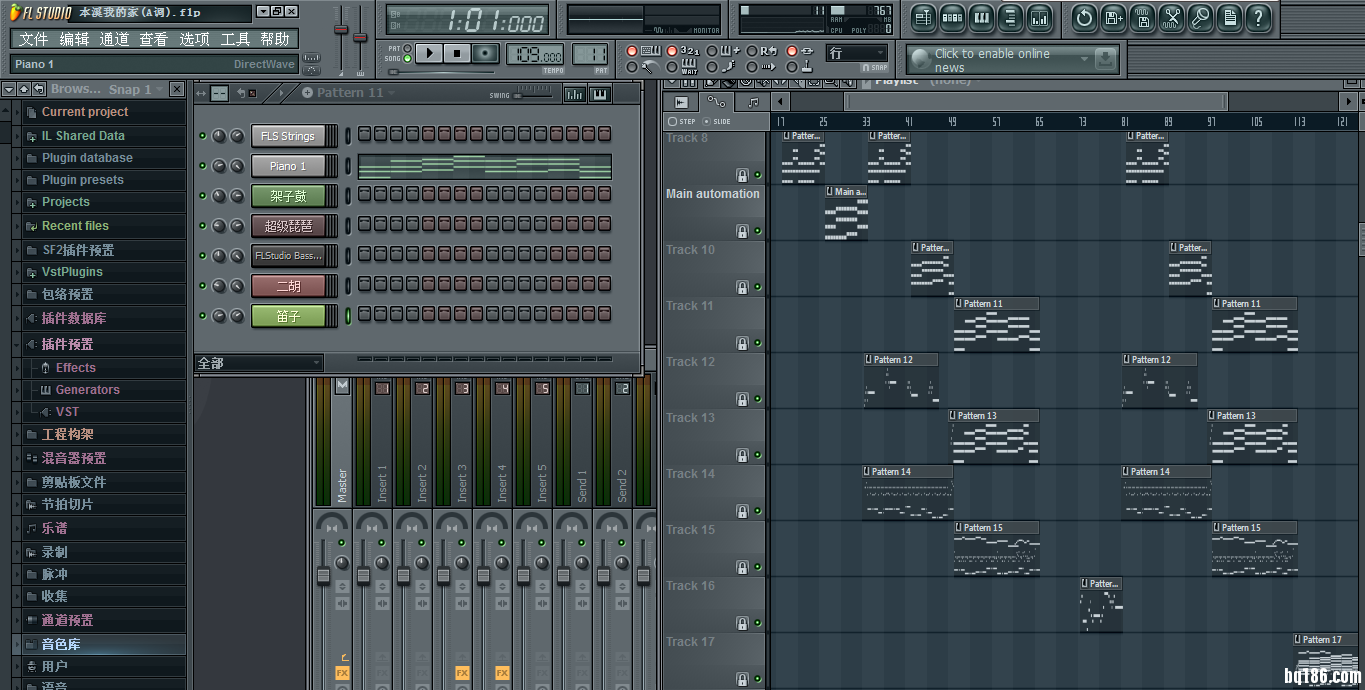The width and height of the screenshot is (1365, 690).
Task: Open the audio editor scissors-wrench icon
Action: click(x=1171, y=18)
